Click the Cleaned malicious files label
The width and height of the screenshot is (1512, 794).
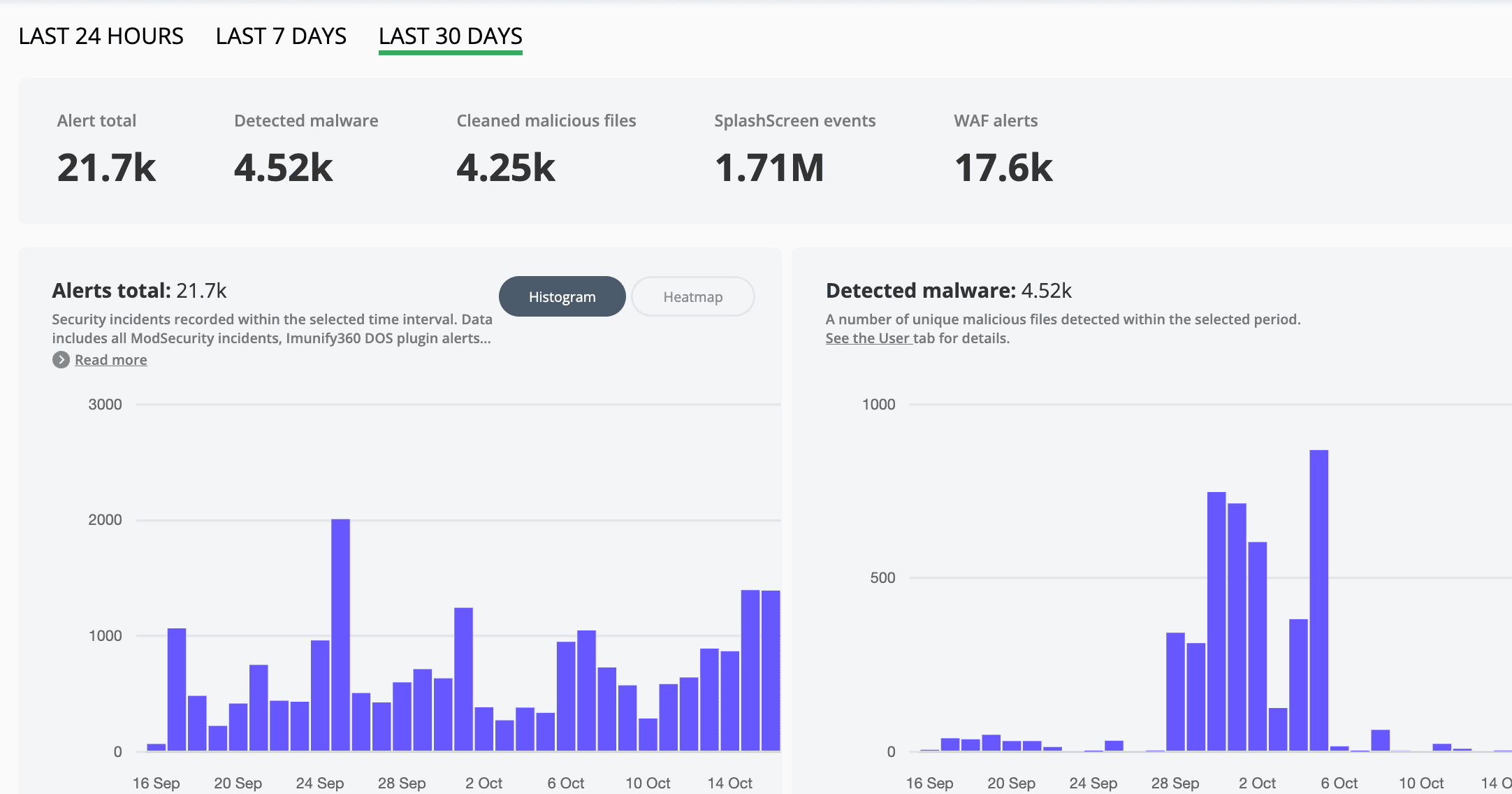[546, 121]
